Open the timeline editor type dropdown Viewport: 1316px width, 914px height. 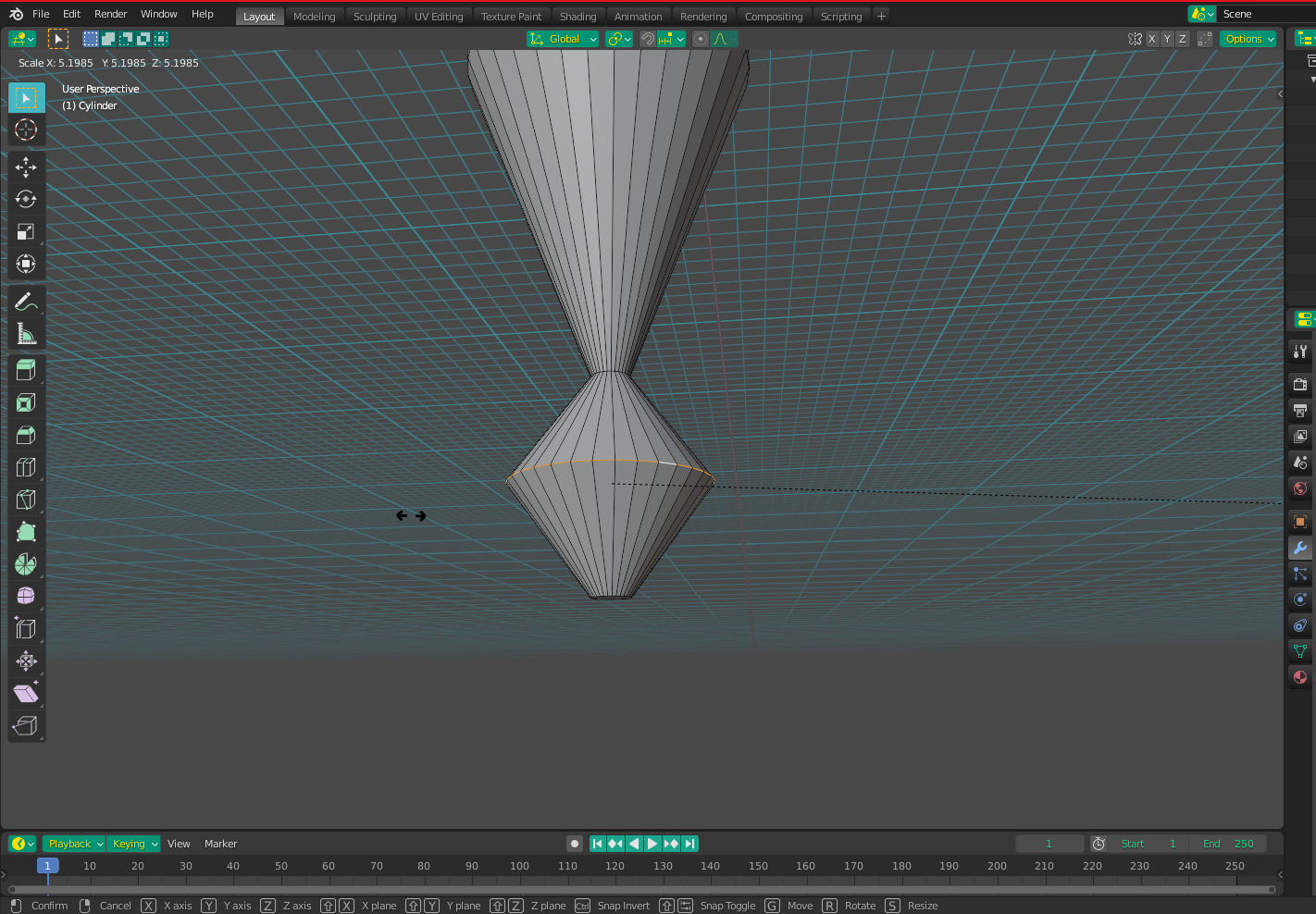coord(22,844)
